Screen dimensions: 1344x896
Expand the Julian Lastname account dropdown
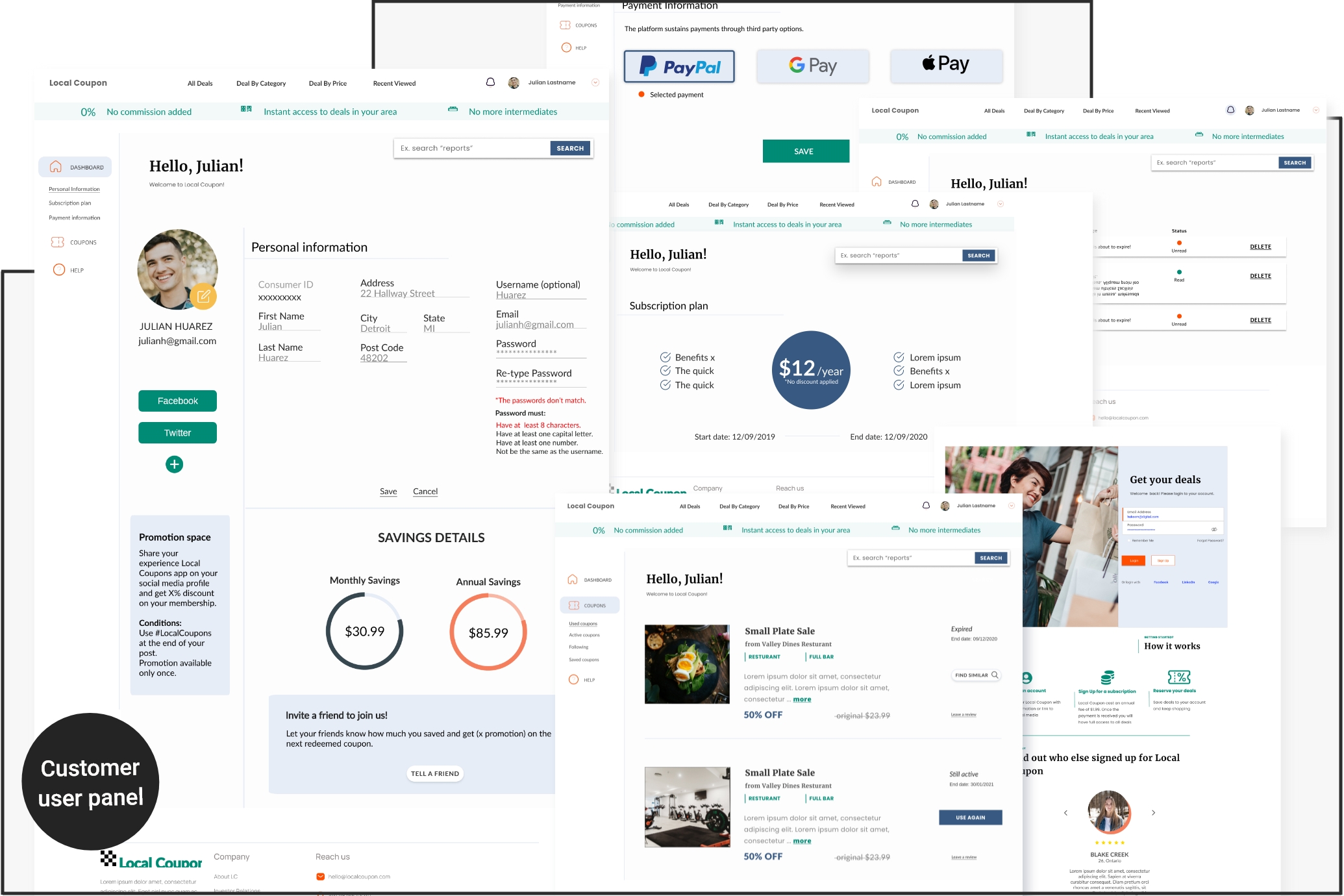pyautogui.click(x=595, y=82)
